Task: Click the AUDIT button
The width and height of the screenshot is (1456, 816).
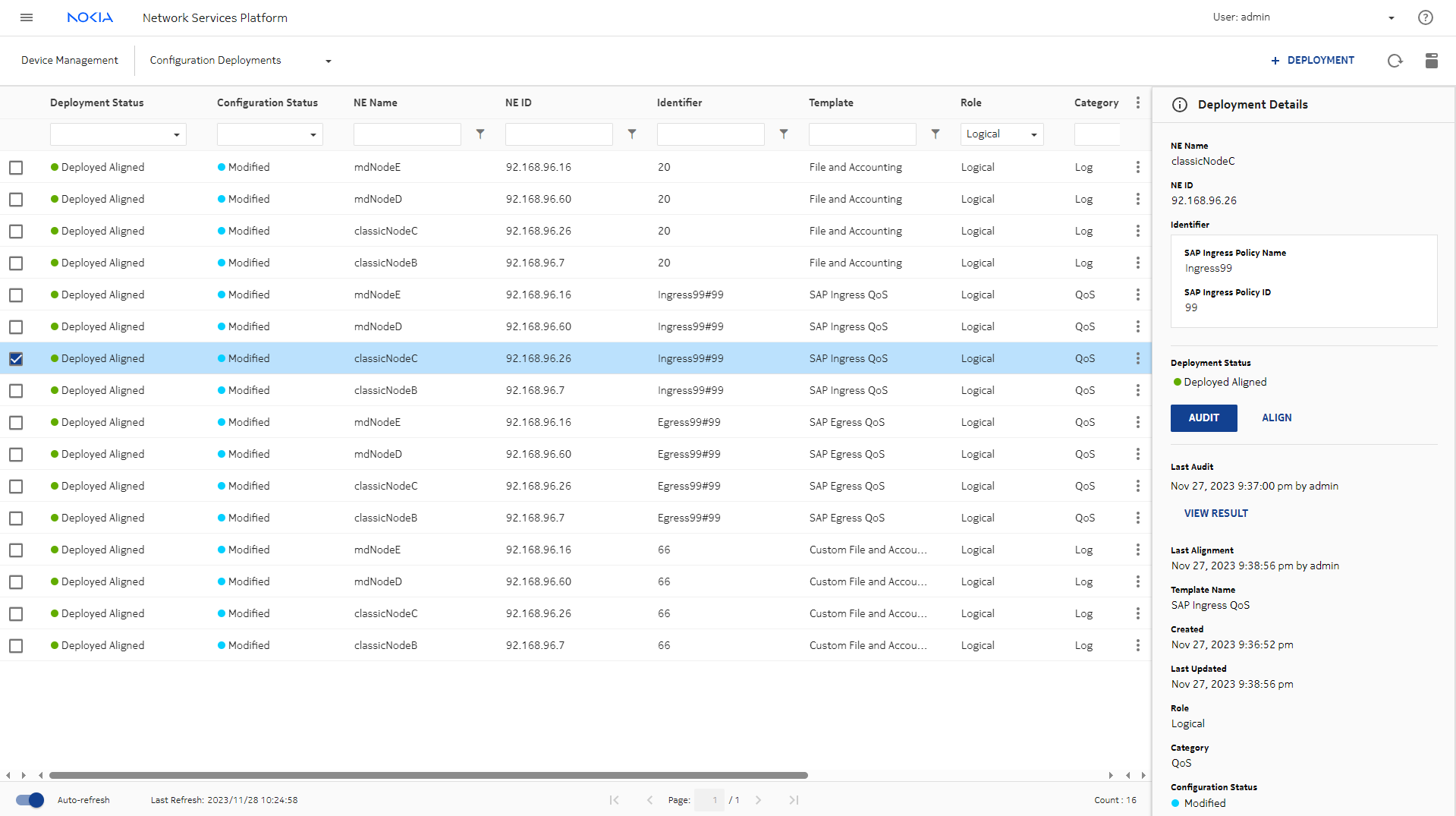Action: [1203, 418]
